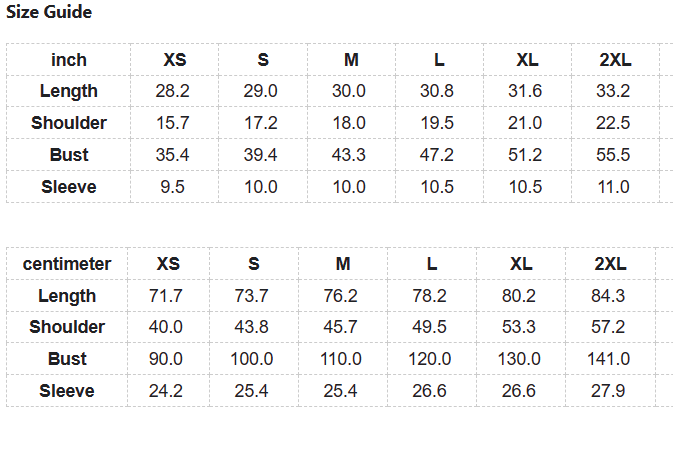This screenshot has height=452, width=673.
Task: Click 2XL column header in centimeter table
Action: (610, 264)
